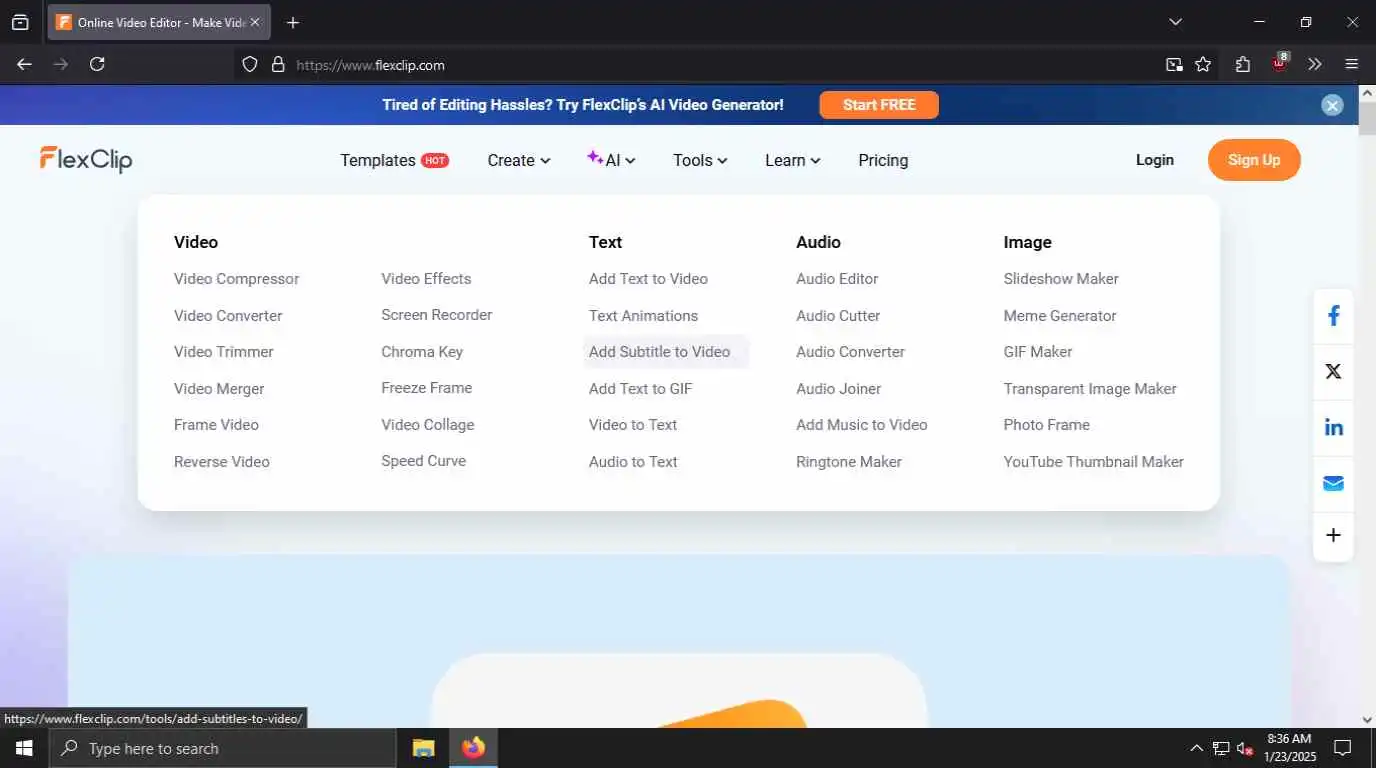This screenshot has height=768, width=1376.
Task: Expand the Tools menu
Action: (700, 160)
